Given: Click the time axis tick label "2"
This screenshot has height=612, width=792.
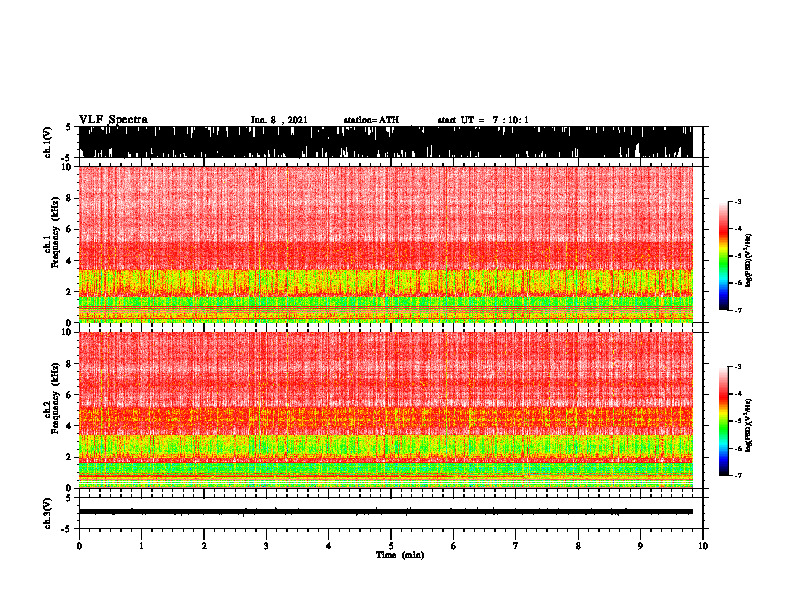Looking at the screenshot, I should coord(204,546).
